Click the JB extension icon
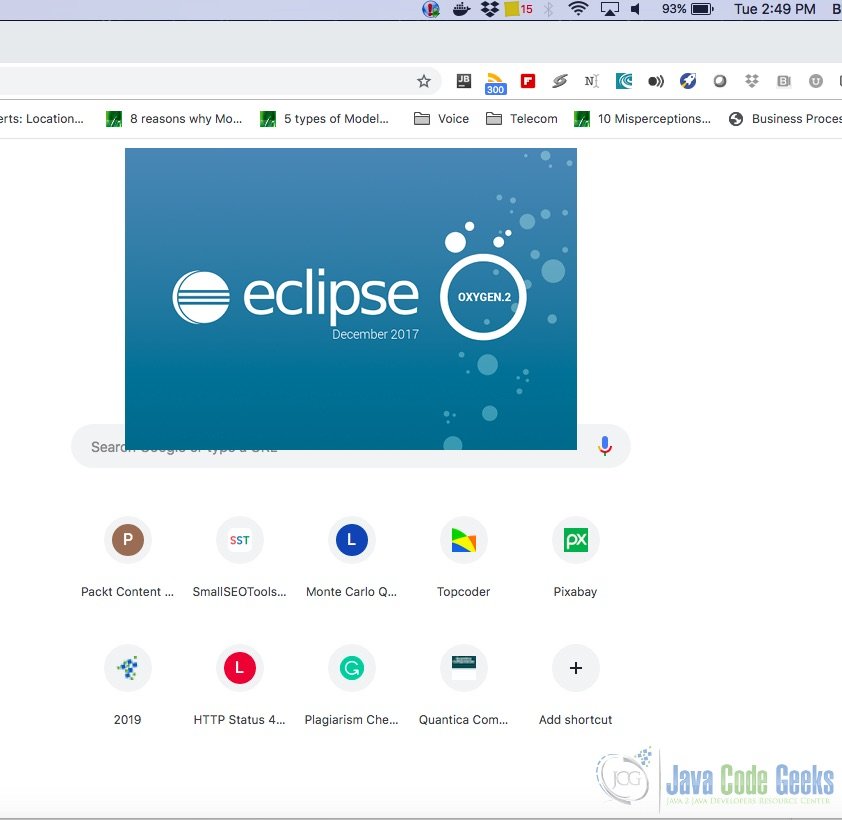This screenshot has width=842, height=820. pos(462,81)
